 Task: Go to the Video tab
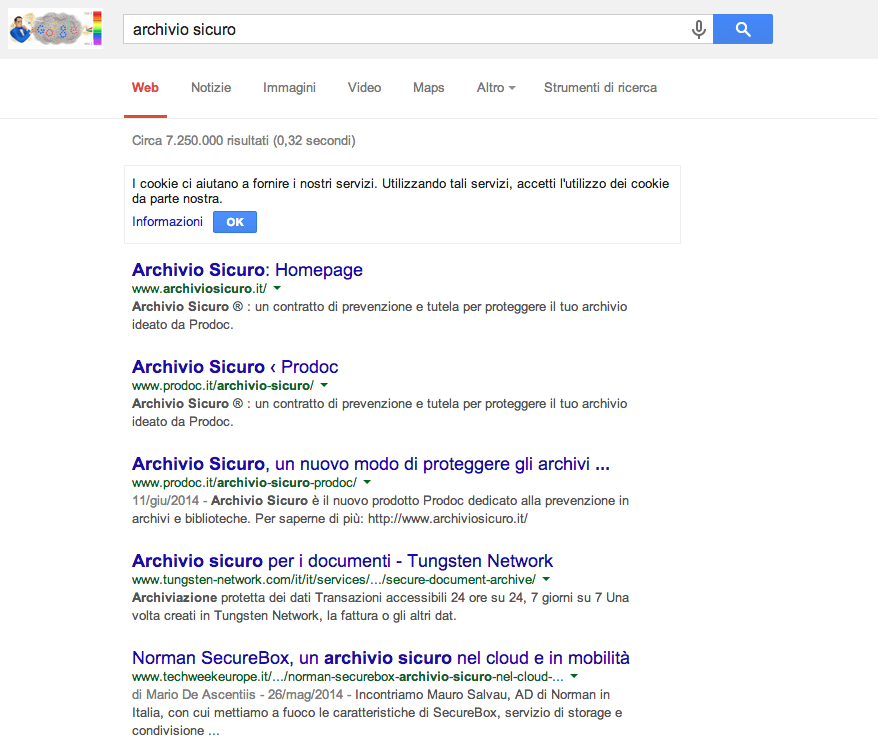pyautogui.click(x=365, y=88)
